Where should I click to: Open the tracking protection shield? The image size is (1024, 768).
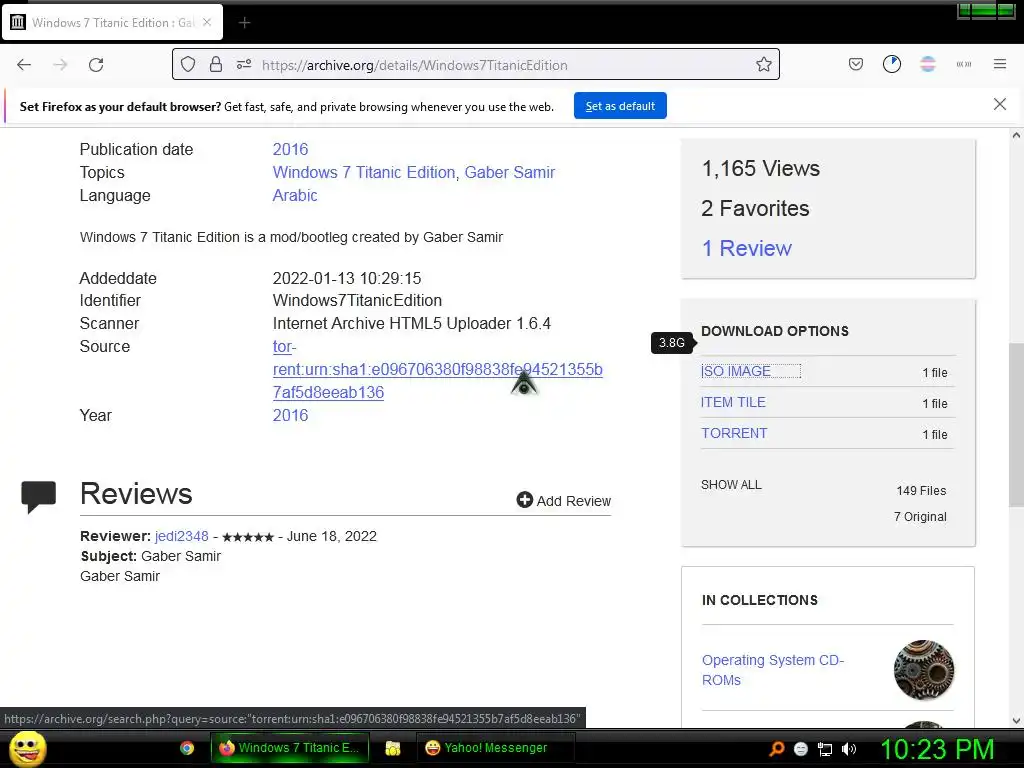[x=188, y=65]
